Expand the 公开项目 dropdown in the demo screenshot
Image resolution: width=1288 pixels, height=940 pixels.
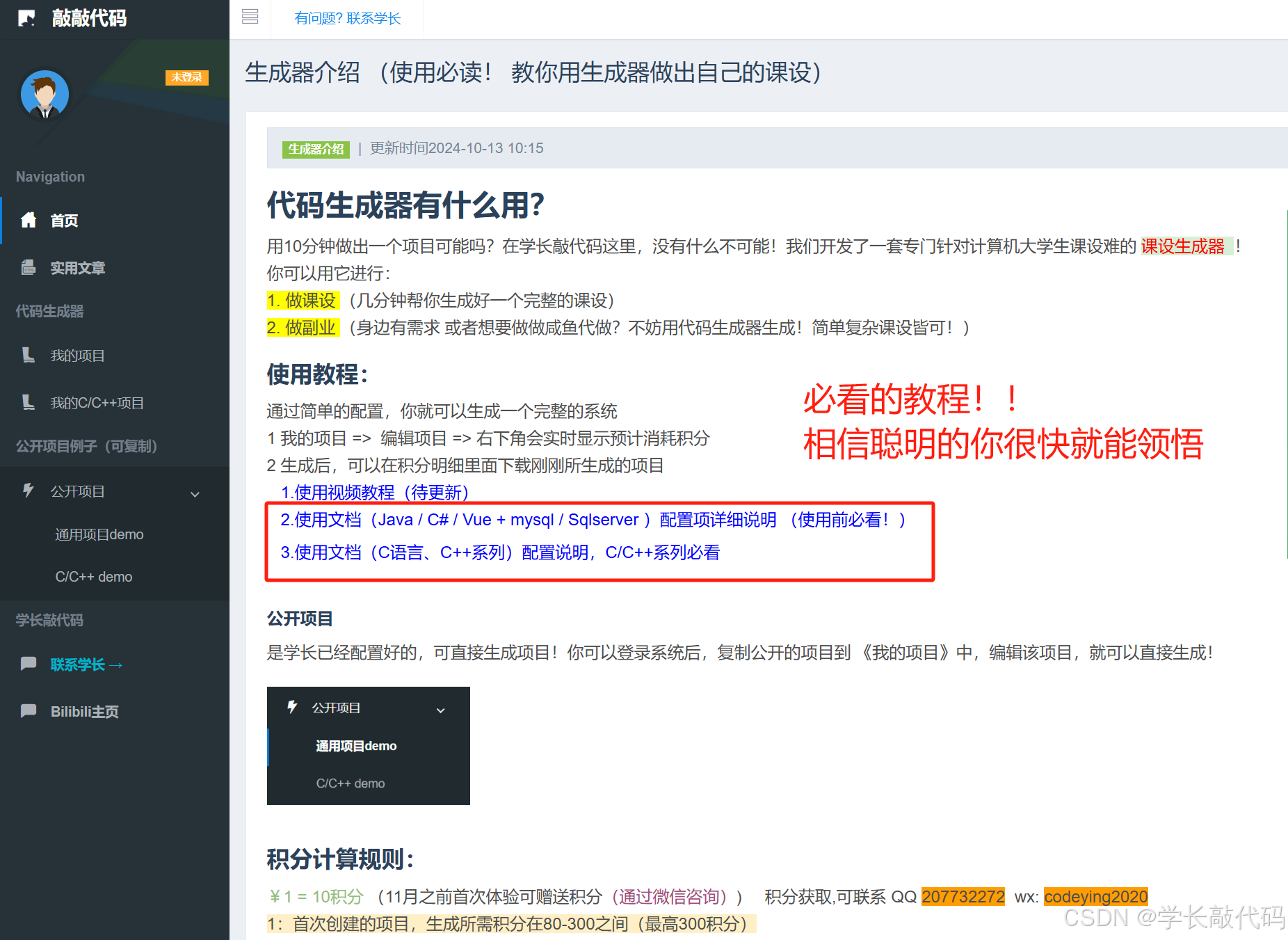[441, 710]
